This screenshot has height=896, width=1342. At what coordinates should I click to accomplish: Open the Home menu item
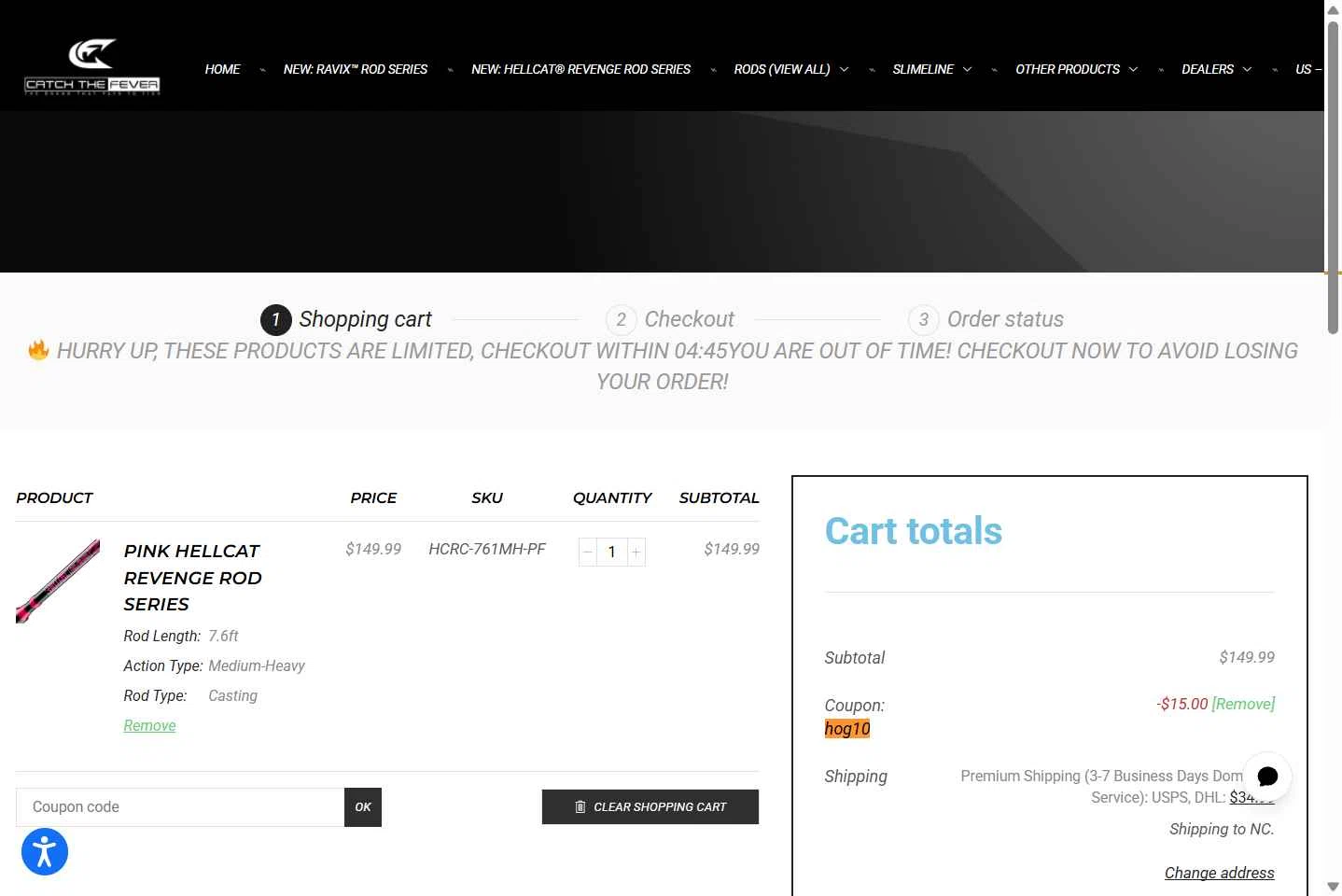click(x=222, y=69)
